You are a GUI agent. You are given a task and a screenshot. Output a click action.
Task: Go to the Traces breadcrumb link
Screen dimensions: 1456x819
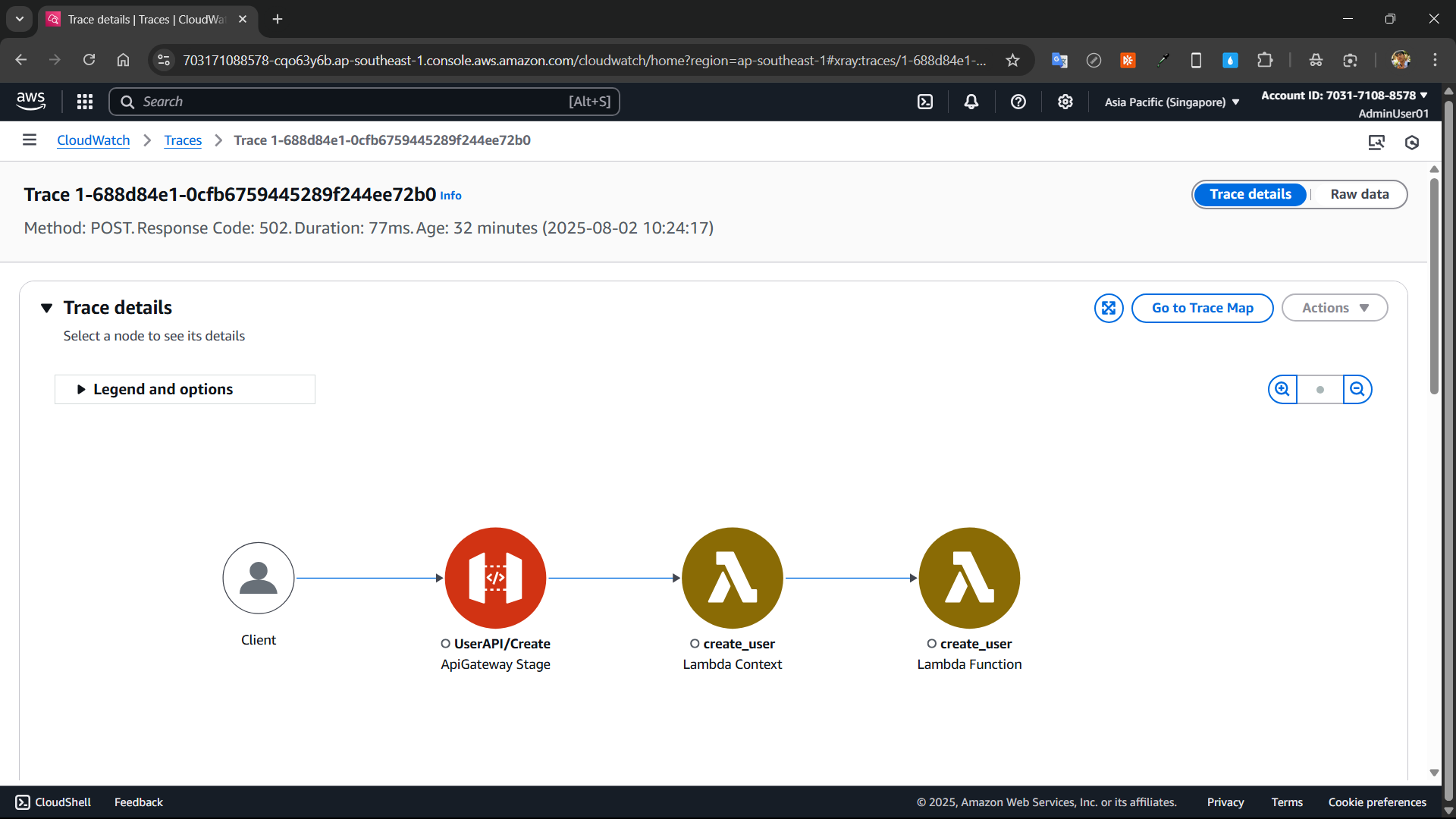(183, 140)
